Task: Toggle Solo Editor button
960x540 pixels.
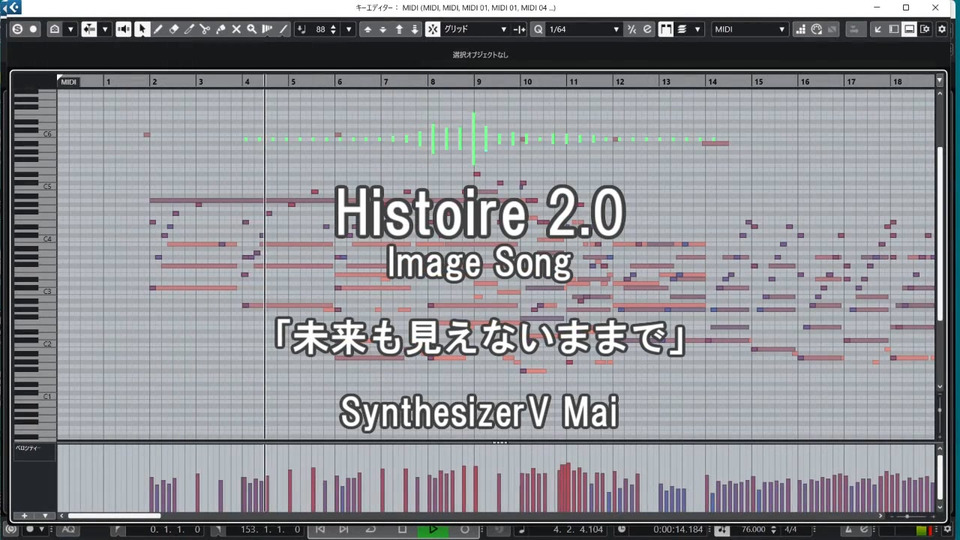Action: 17,29
